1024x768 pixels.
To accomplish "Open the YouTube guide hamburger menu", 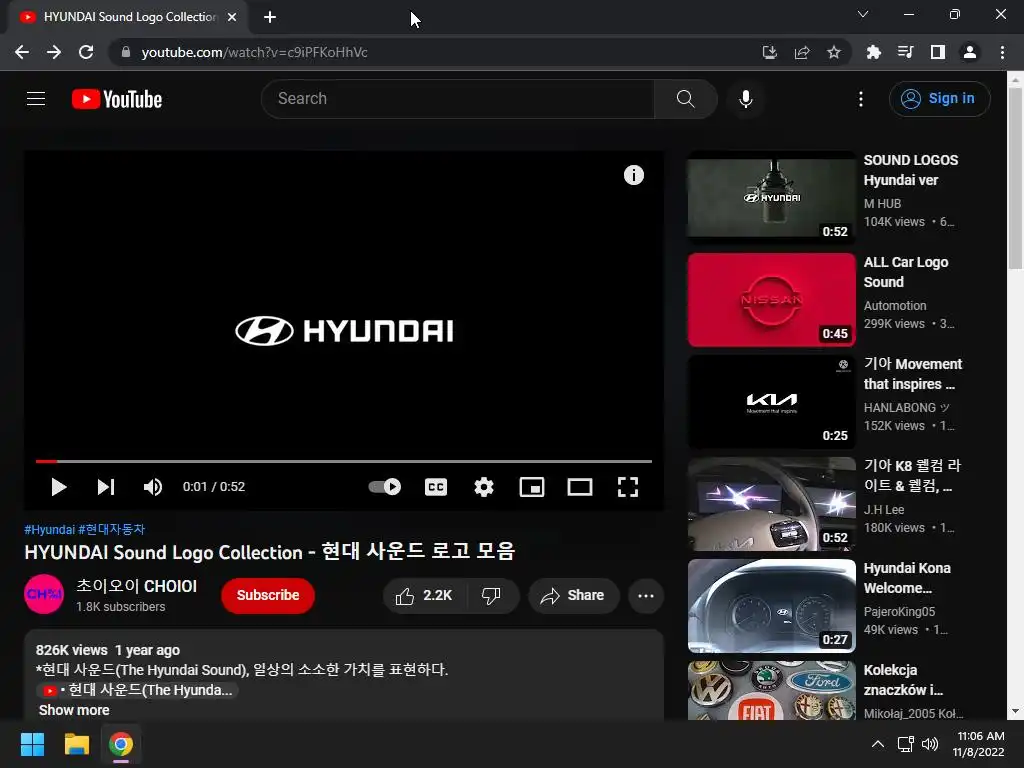I will click(x=36, y=99).
